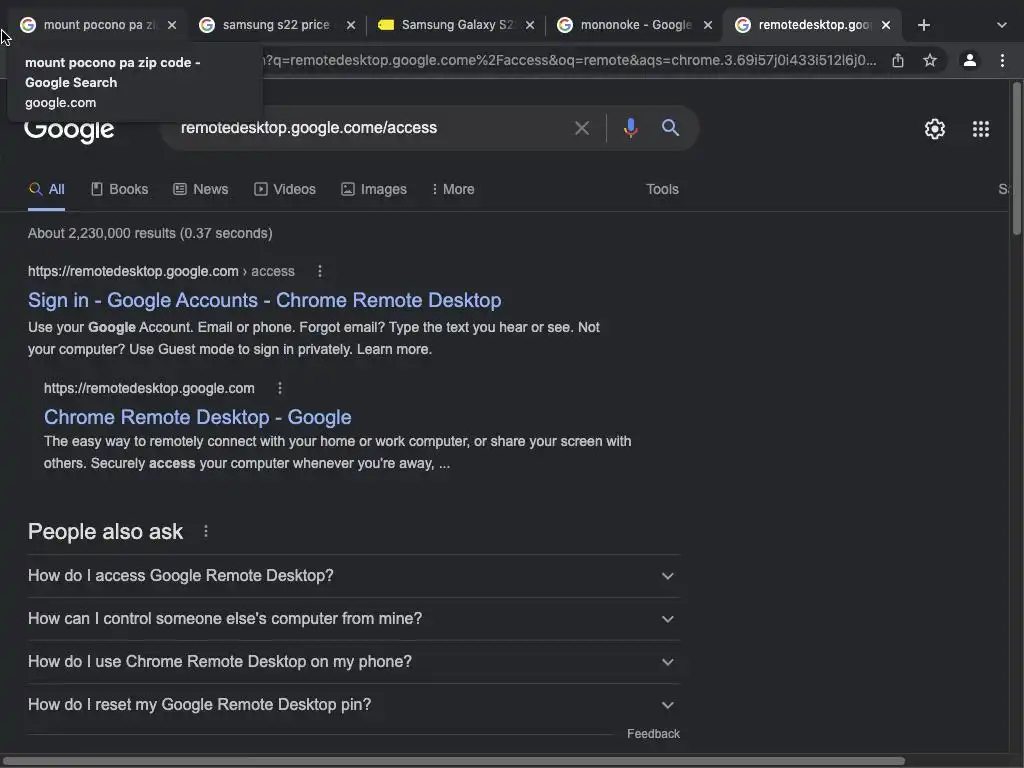Image resolution: width=1024 pixels, height=768 pixels.
Task: Open Google settings gear icon
Action: pos(935,129)
